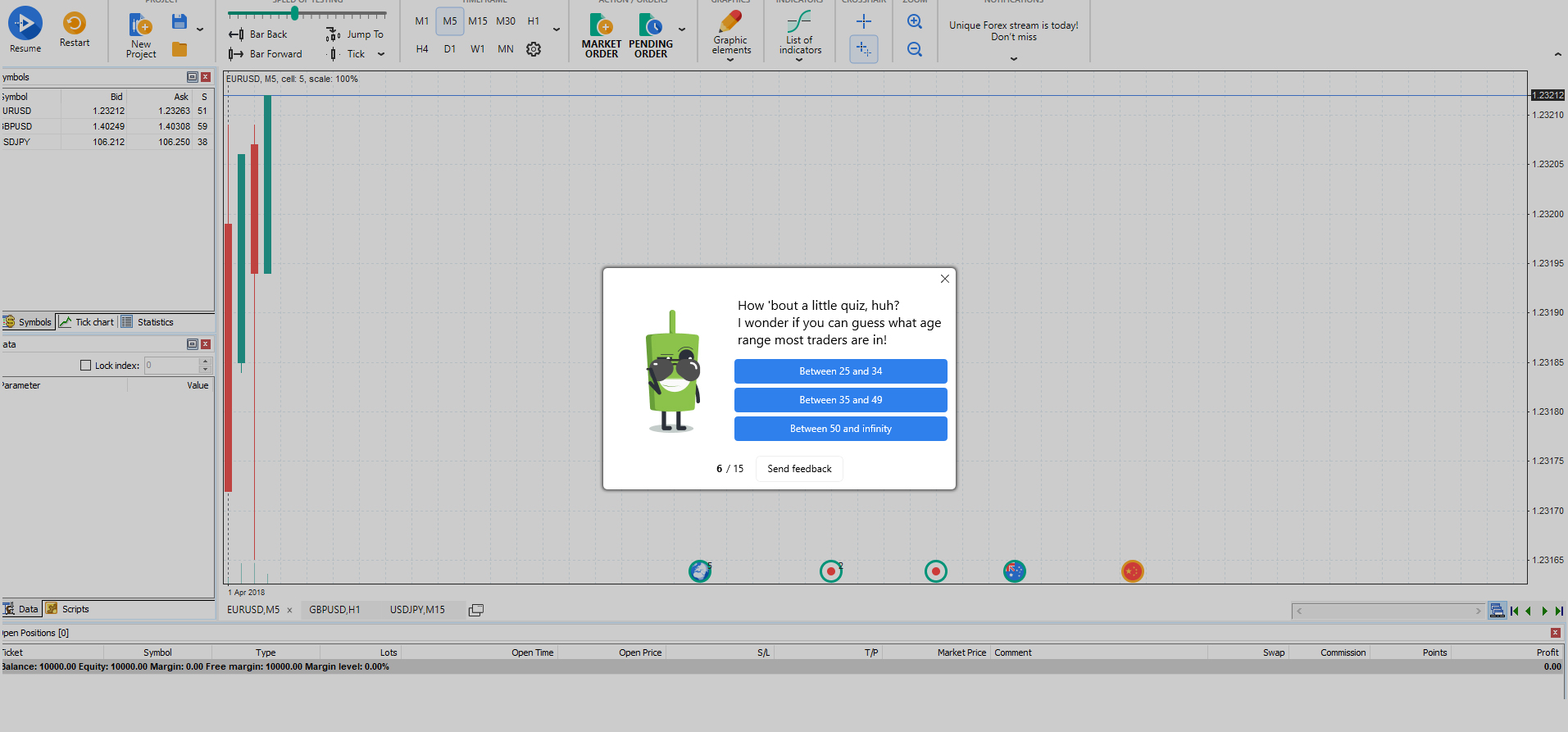This screenshot has height=732, width=1568.
Task: Open the timeframe settings gear
Action: tap(534, 49)
